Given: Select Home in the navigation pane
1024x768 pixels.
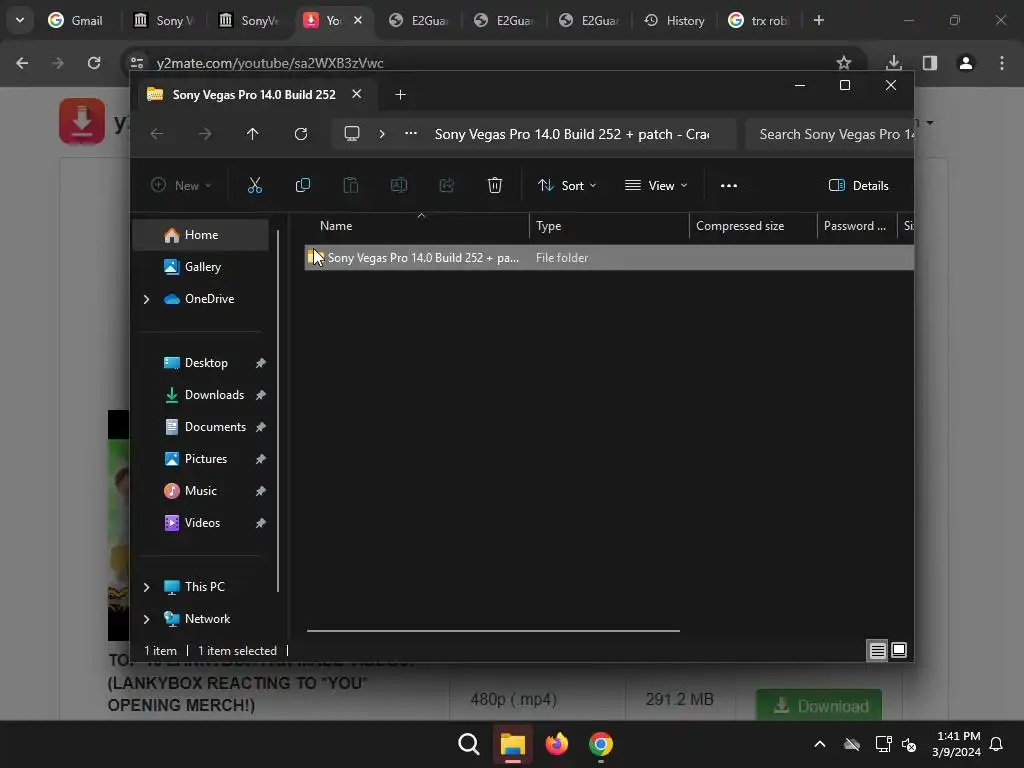Looking at the screenshot, I should [x=200, y=234].
